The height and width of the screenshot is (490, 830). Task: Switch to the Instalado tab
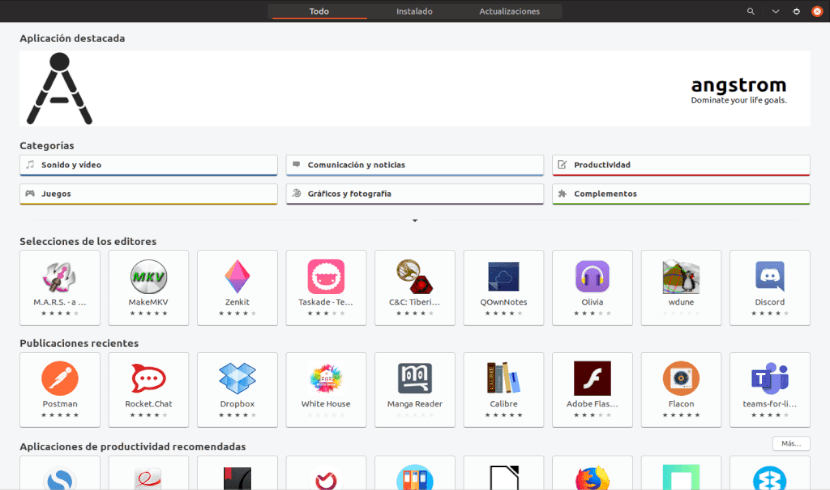tap(414, 11)
